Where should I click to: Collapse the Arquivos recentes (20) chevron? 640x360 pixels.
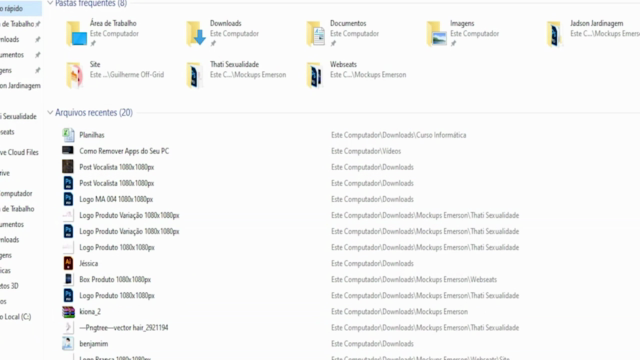coord(50,112)
